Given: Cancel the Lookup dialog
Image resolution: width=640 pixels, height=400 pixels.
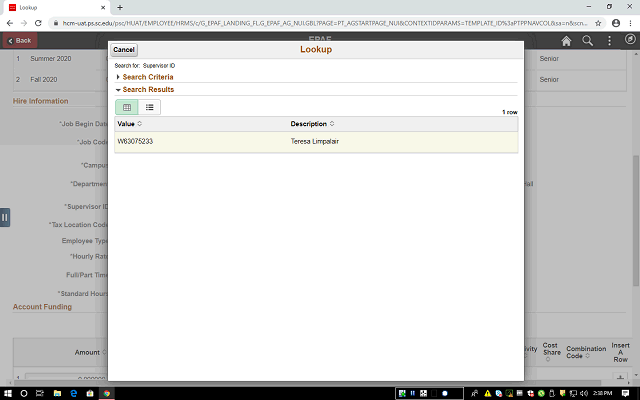Looking at the screenshot, I should click(x=124, y=50).
